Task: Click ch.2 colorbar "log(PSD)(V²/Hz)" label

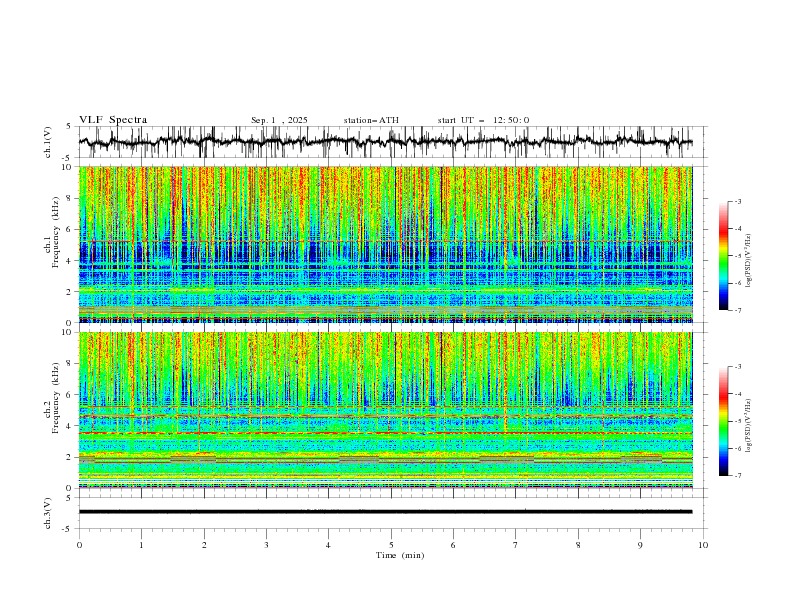Action: 749,425
